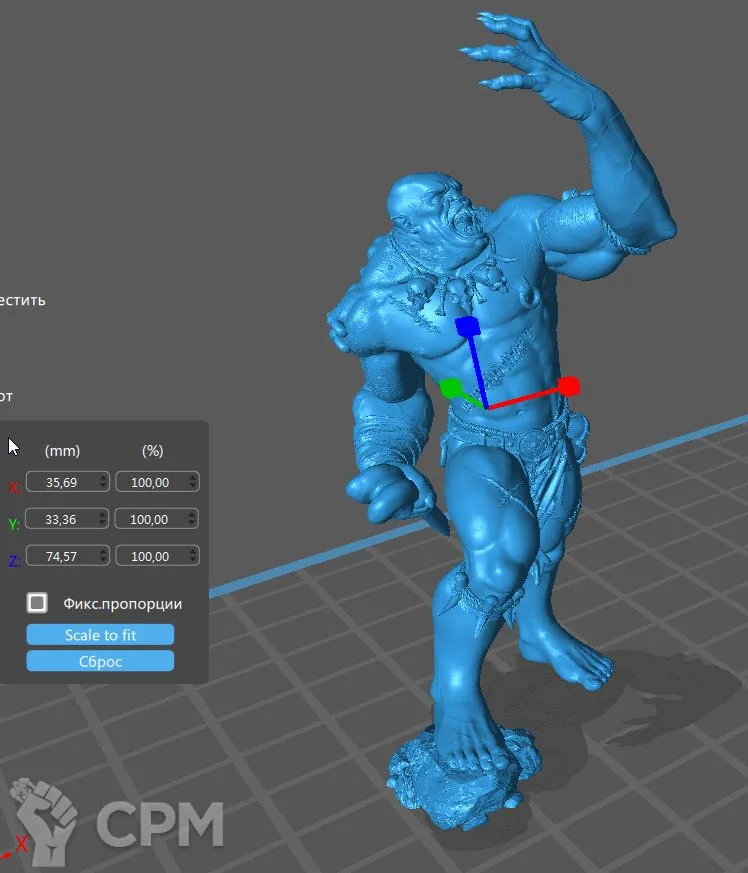
Task: Click the Z percentage scale field
Action: (x=149, y=557)
